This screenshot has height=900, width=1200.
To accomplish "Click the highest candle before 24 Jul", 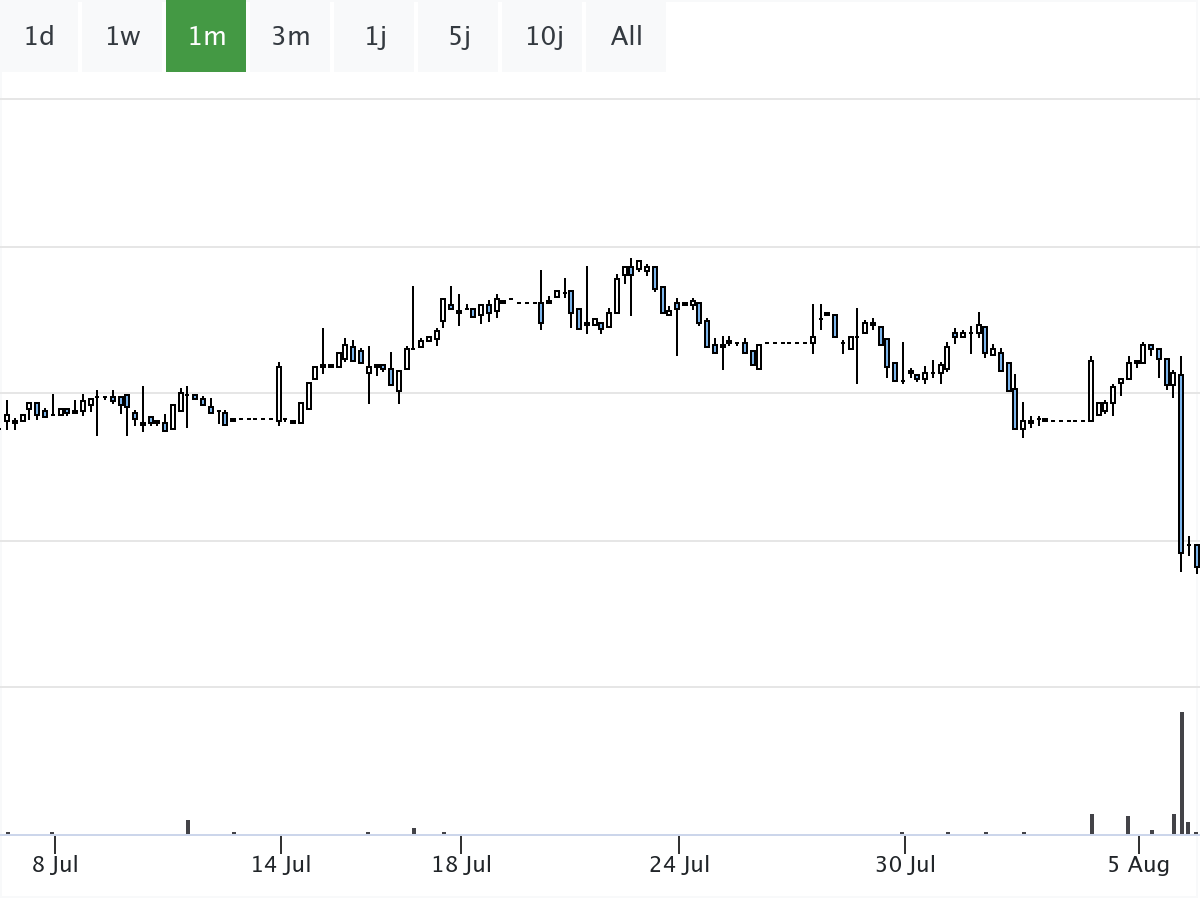I will [638, 266].
